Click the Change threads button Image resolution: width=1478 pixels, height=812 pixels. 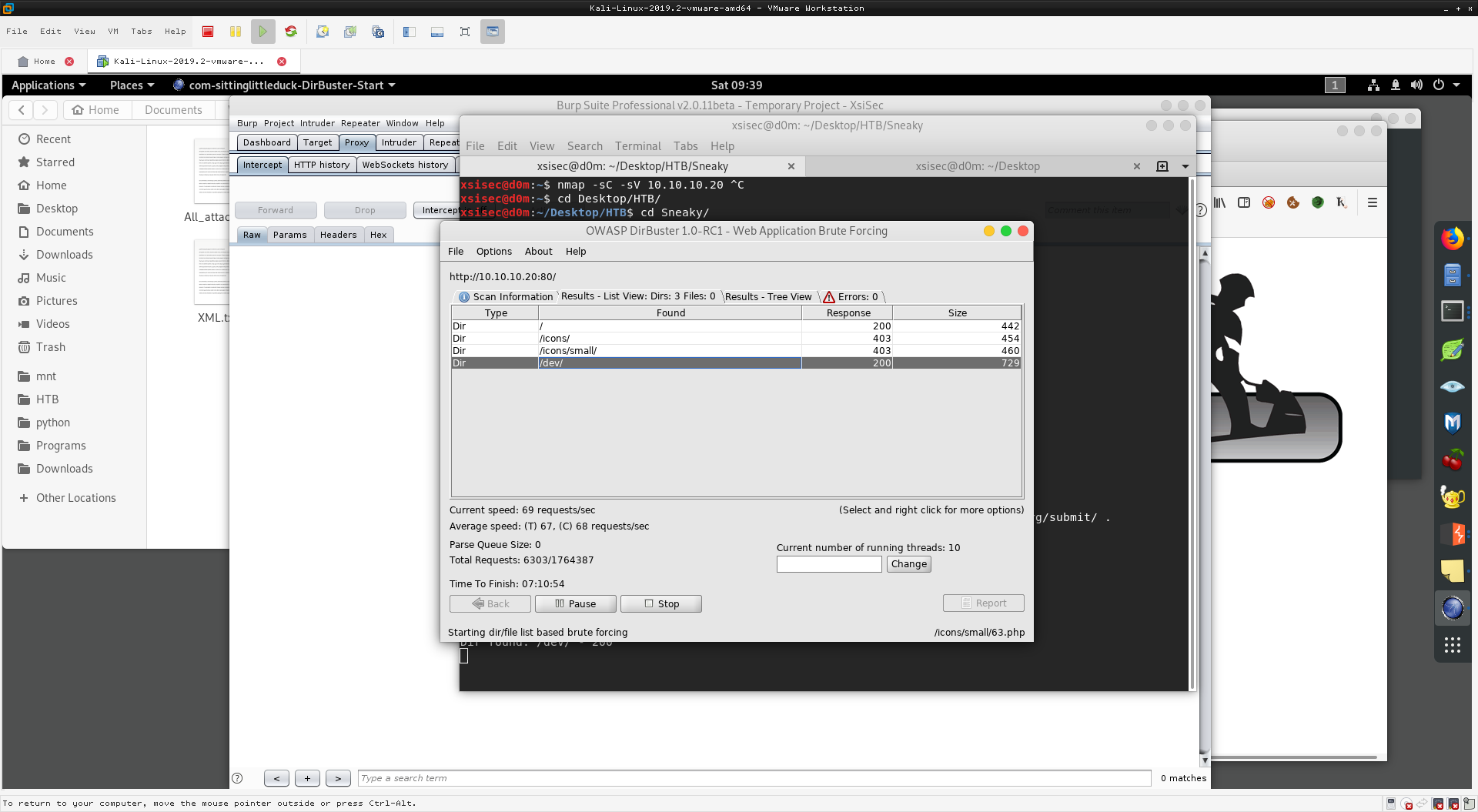click(x=909, y=564)
